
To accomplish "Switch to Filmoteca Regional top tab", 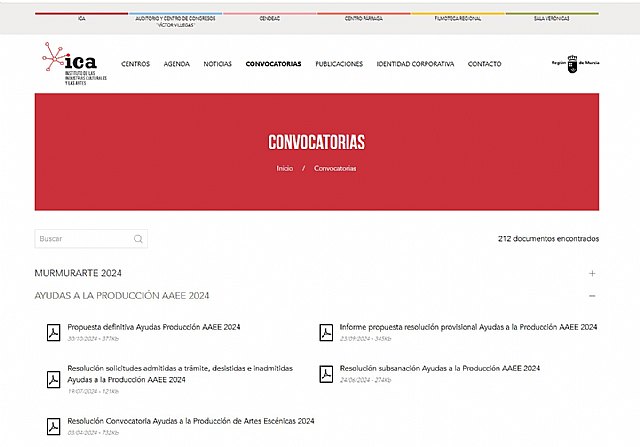I will [x=458, y=18].
